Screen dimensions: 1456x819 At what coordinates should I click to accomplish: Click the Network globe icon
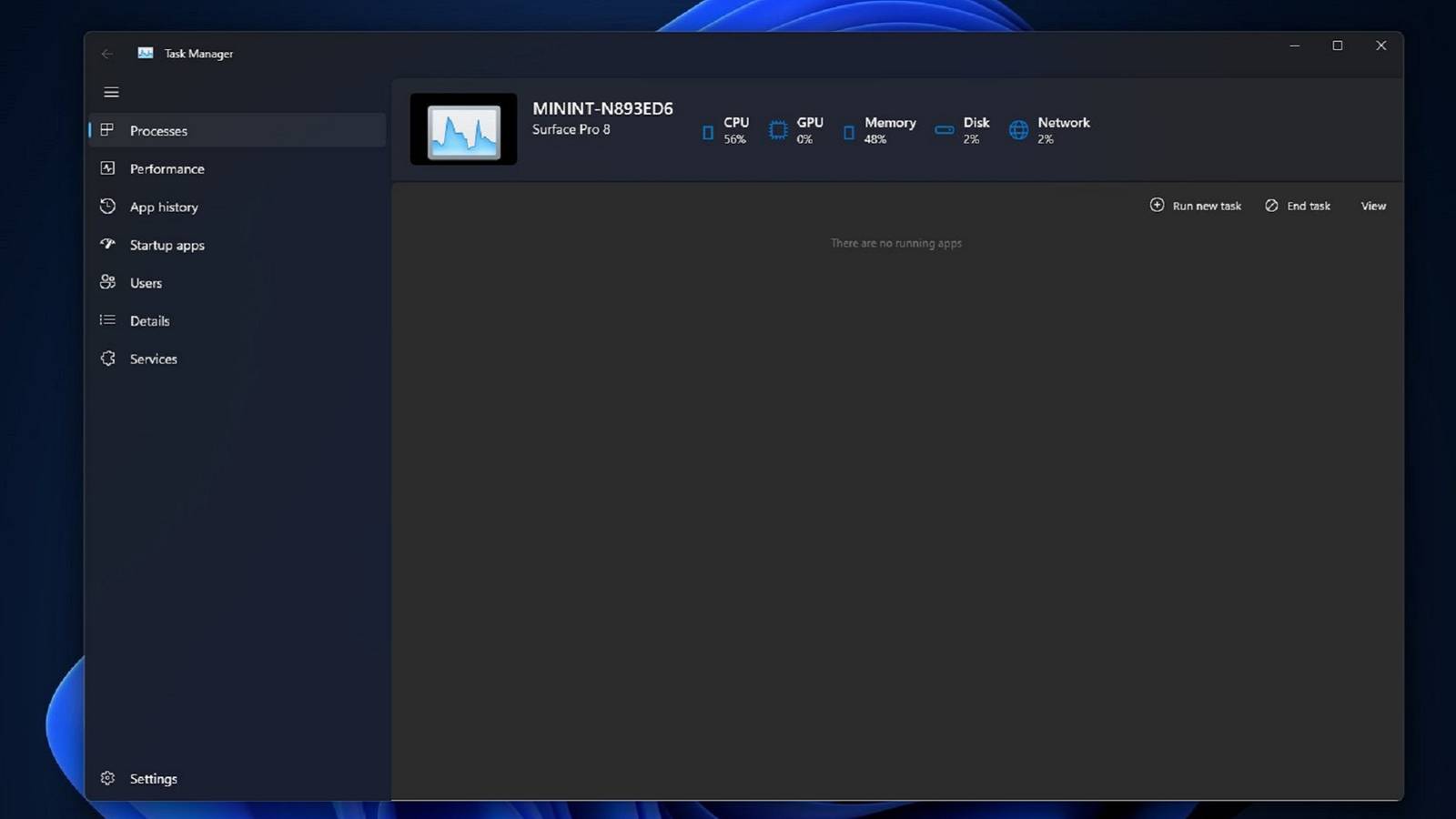click(x=1018, y=130)
